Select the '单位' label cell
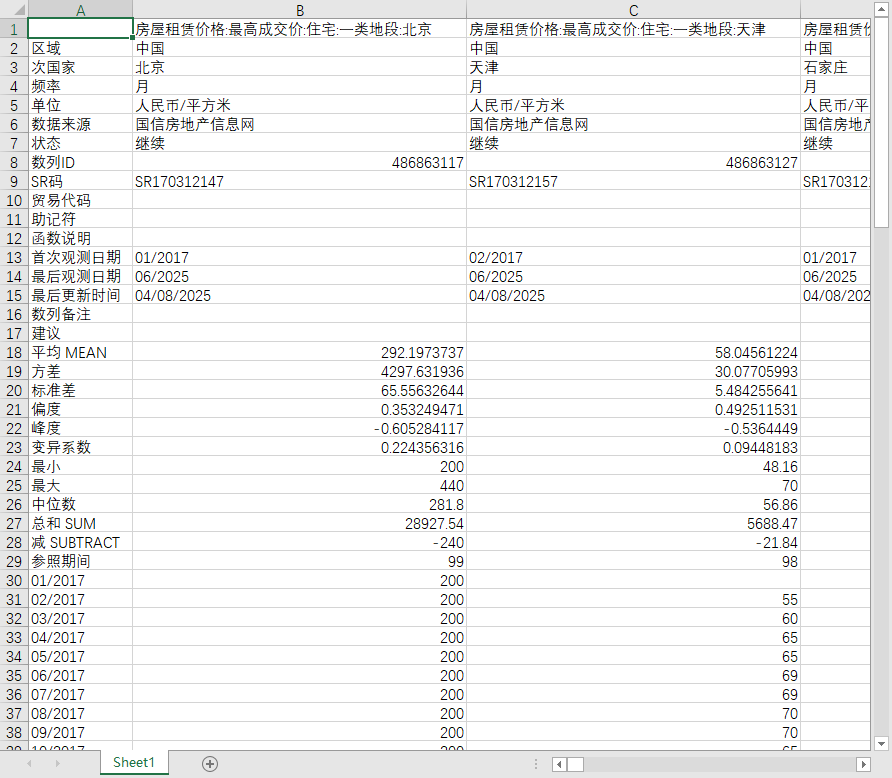This screenshot has width=892, height=778. (x=80, y=105)
